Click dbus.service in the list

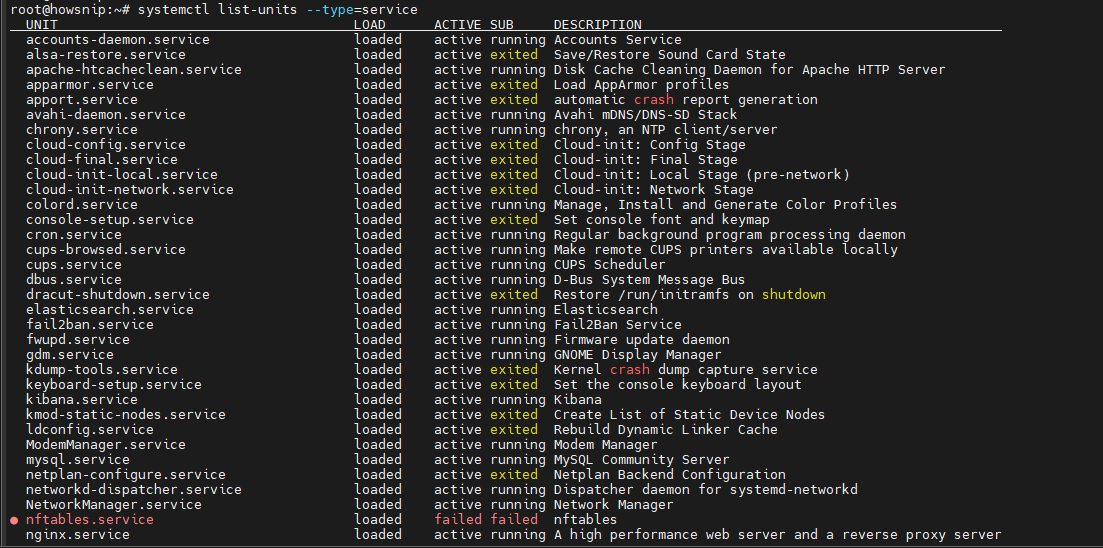[74, 279]
